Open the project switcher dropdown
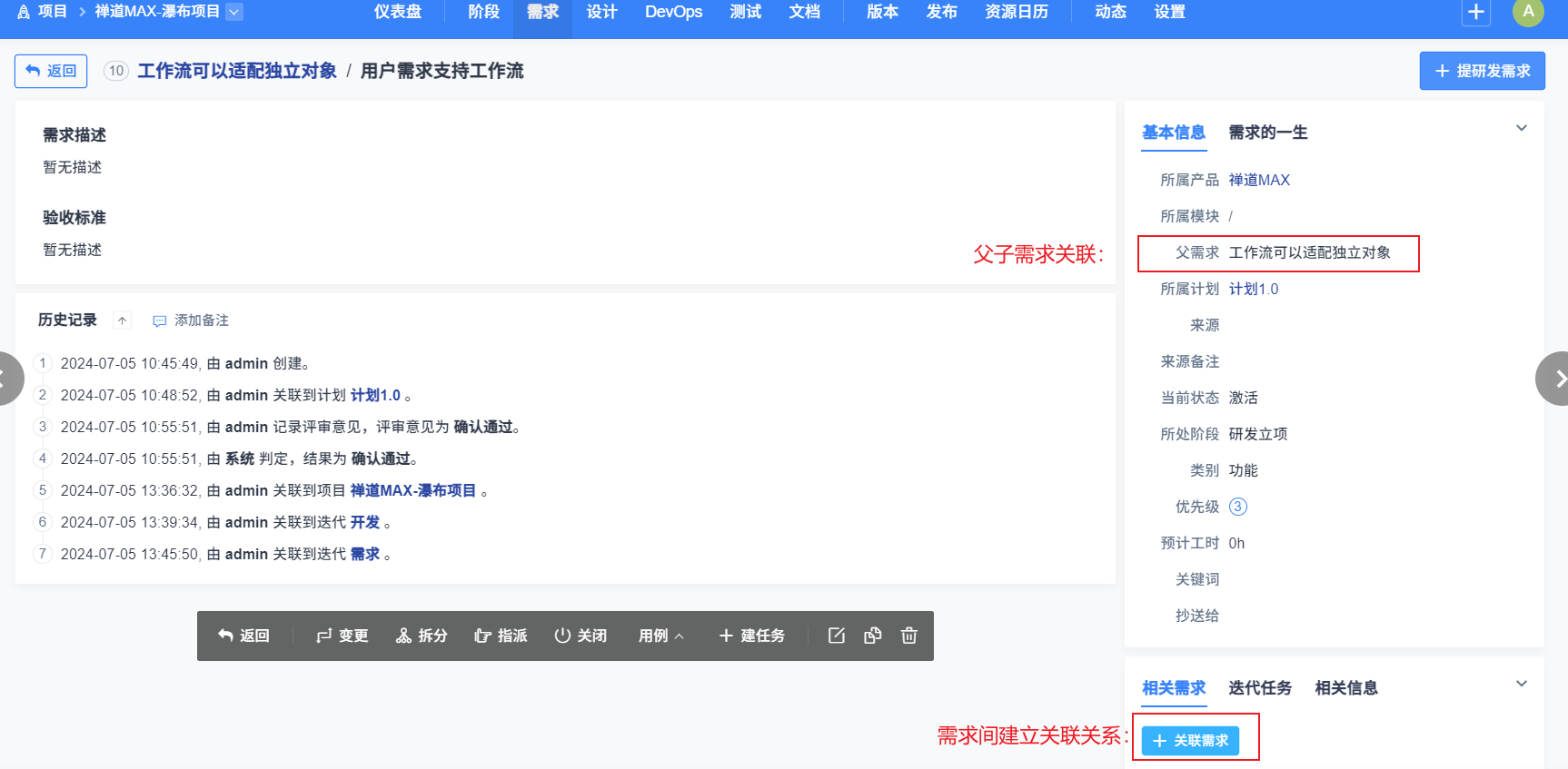This screenshot has height=769, width=1568. 234,12
